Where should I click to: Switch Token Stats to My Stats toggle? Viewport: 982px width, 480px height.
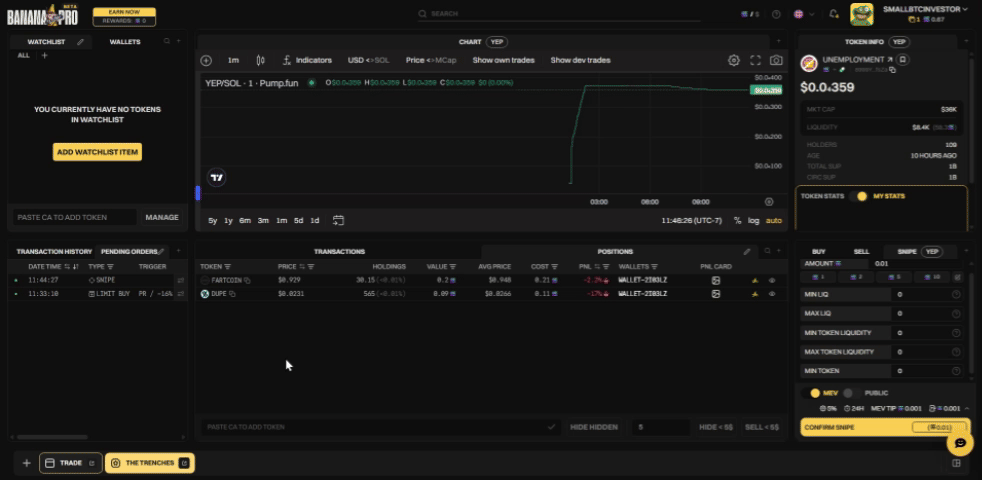click(861, 196)
